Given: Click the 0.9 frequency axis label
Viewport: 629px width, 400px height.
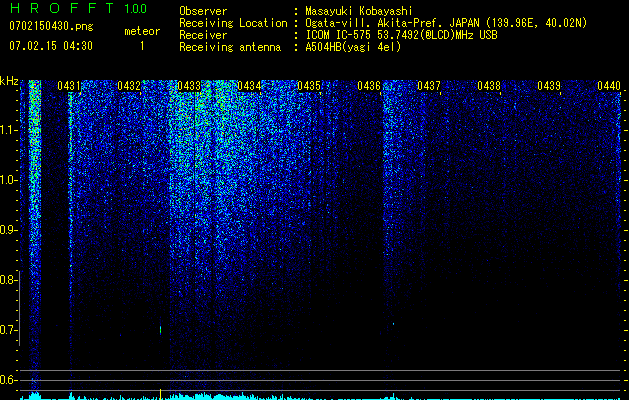Looking at the screenshot, I should tap(8, 230).
